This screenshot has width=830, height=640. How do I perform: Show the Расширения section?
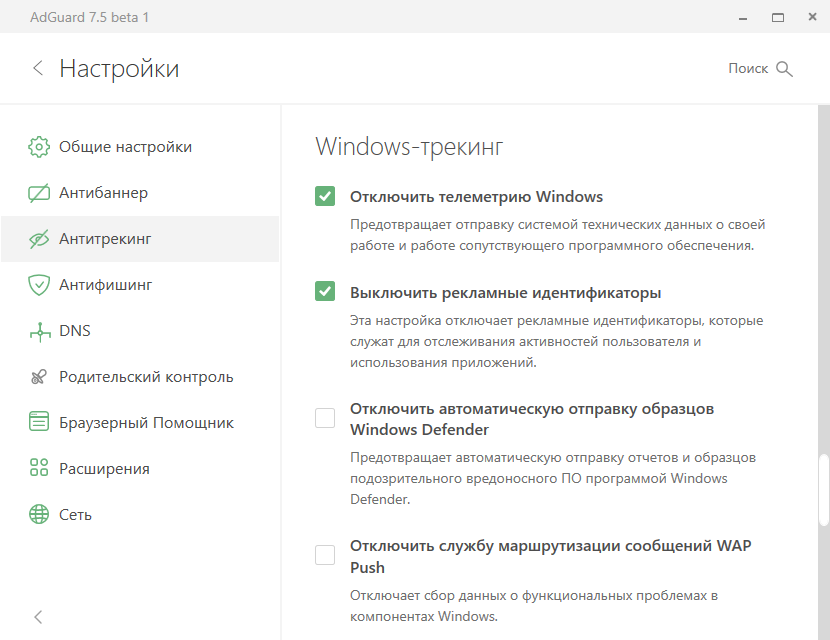(x=140, y=468)
